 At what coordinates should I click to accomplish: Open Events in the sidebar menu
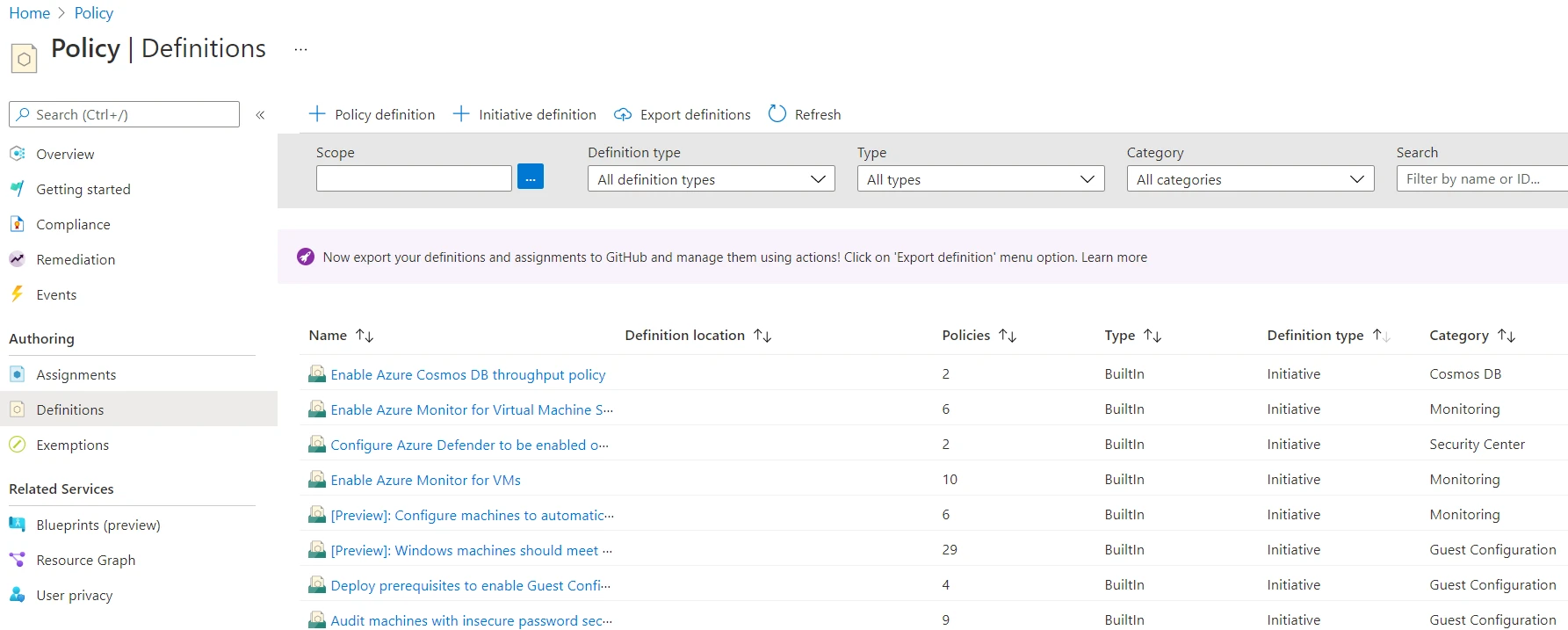56,294
